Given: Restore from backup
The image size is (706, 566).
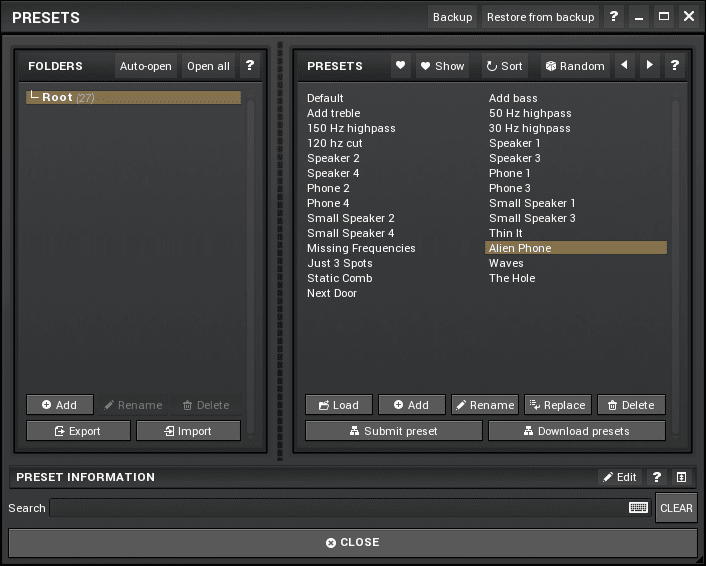Looking at the screenshot, I should (x=540, y=17).
